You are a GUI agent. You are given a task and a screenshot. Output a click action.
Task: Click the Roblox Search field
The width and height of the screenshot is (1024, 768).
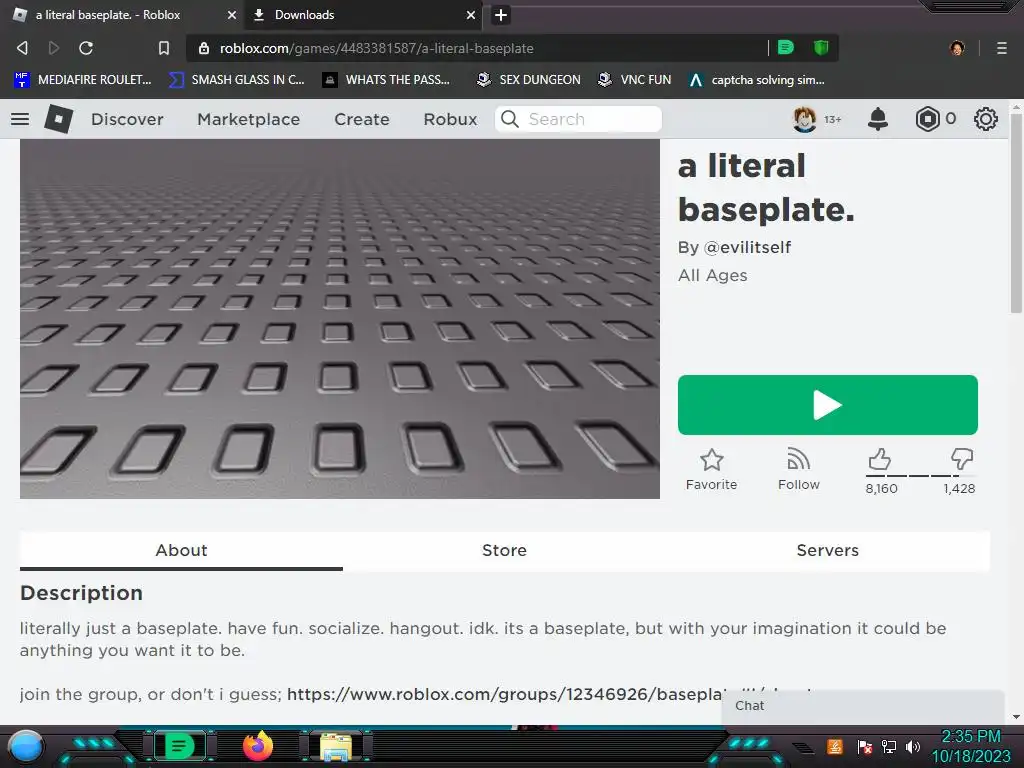pyautogui.click(x=578, y=119)
